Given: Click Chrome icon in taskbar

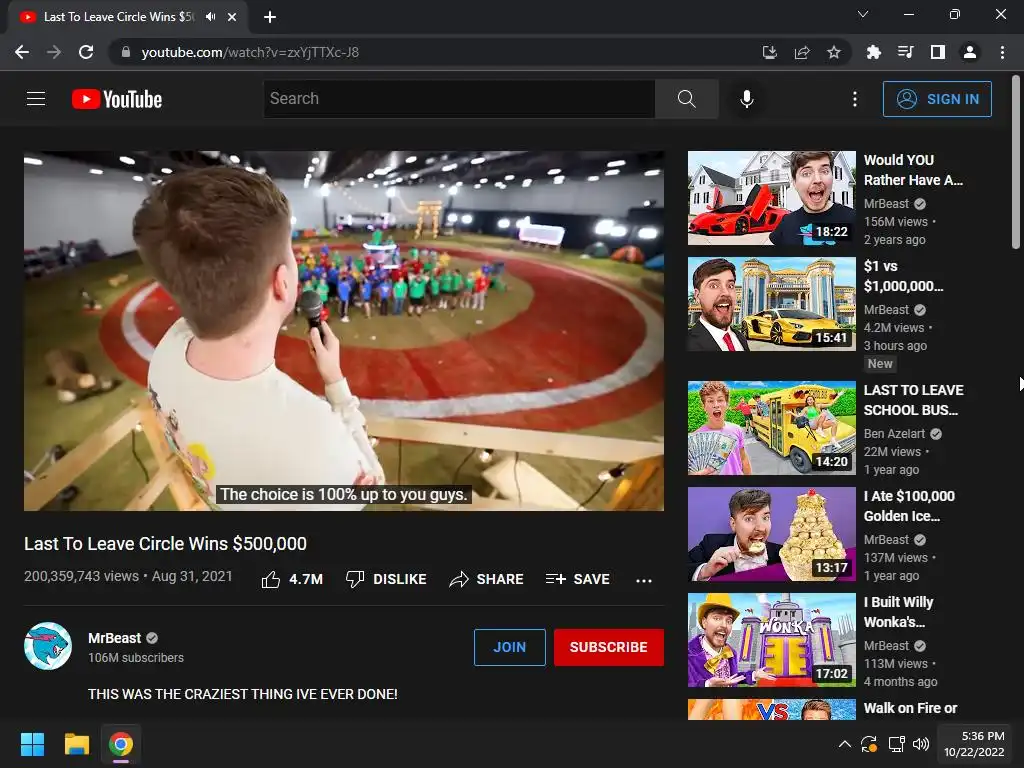Looking at the screenshot, I should click(x=121, y=744).
